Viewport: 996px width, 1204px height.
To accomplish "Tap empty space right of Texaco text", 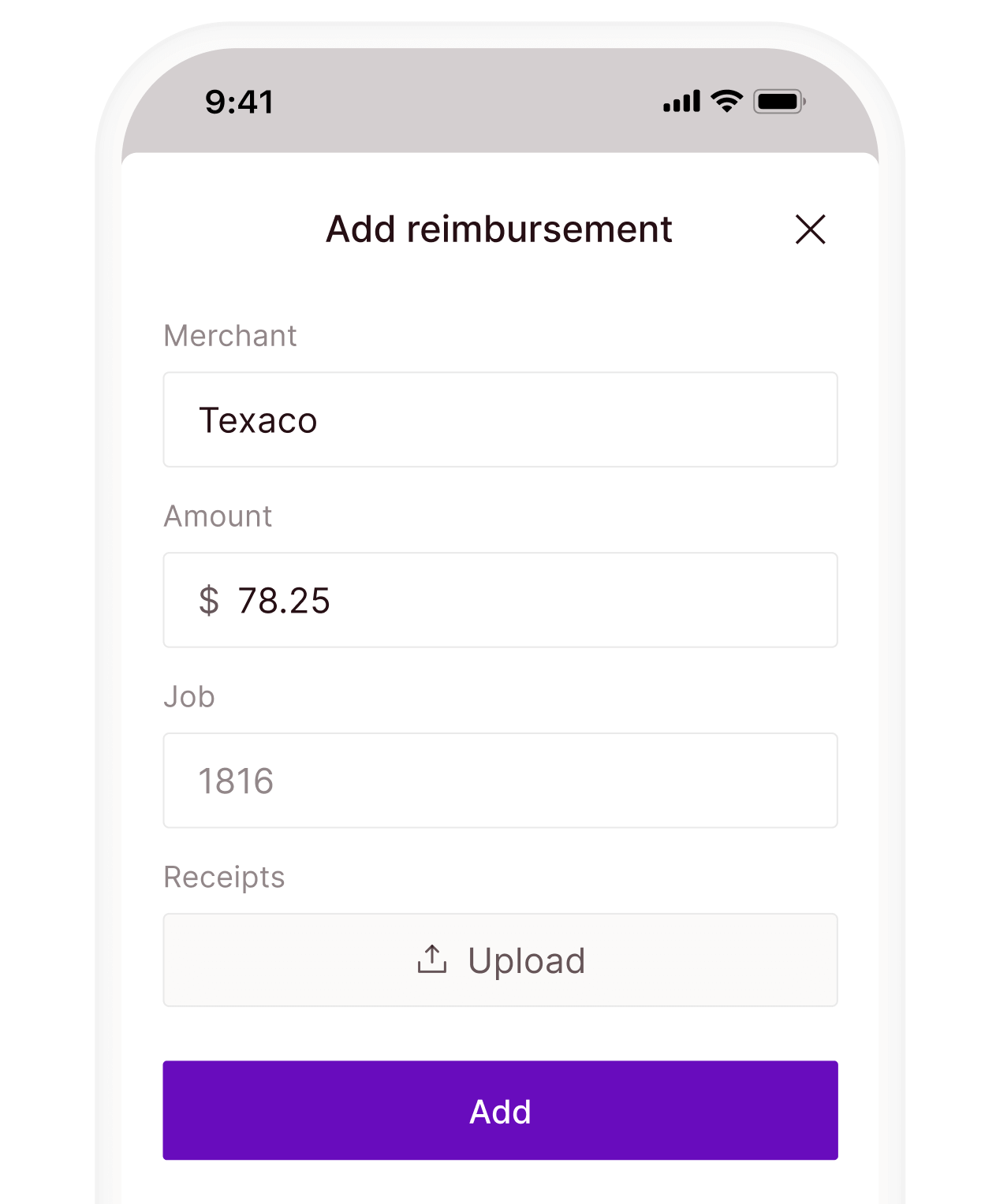I will tap(591, 420).
